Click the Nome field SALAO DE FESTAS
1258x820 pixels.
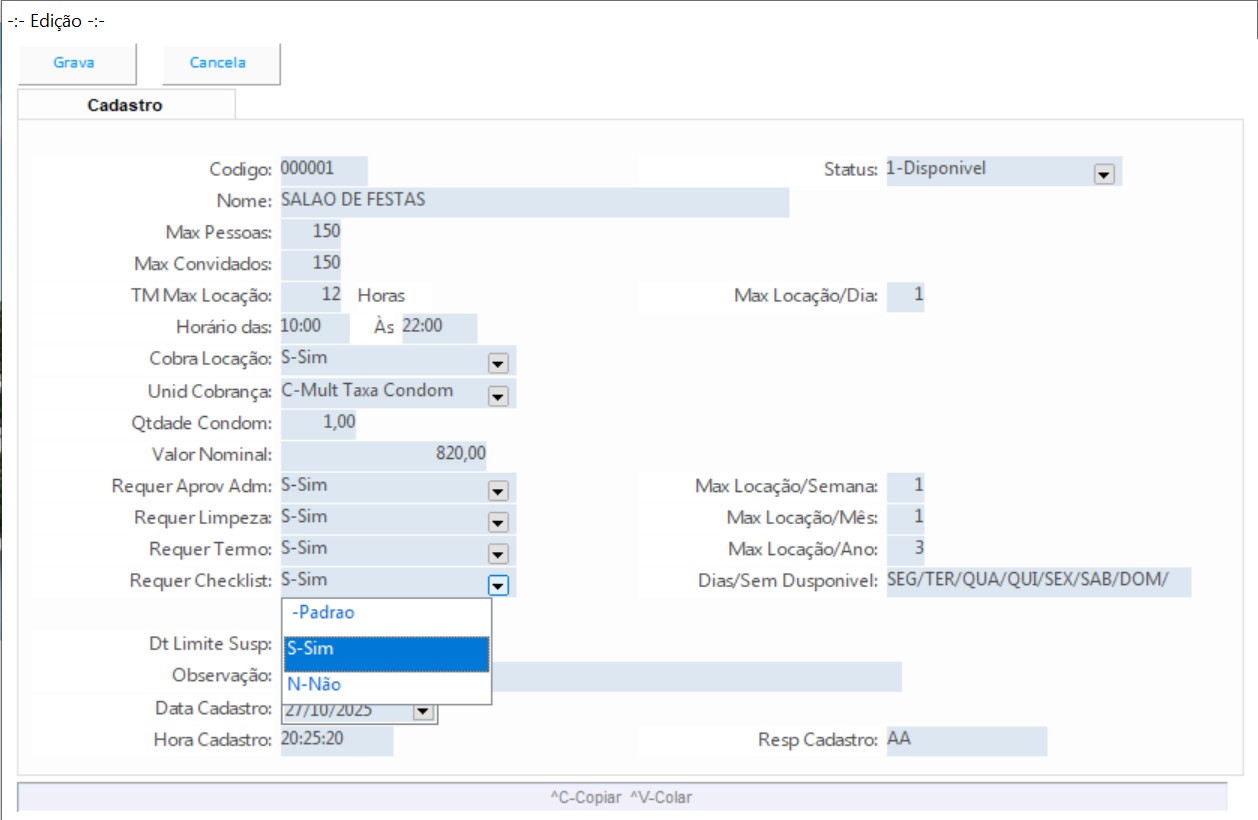[534, 201]
